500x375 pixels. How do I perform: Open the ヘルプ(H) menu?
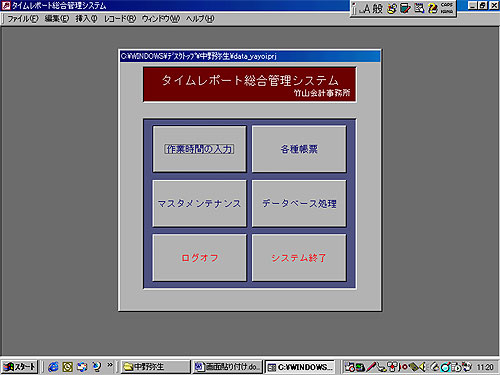click(200, 19)
